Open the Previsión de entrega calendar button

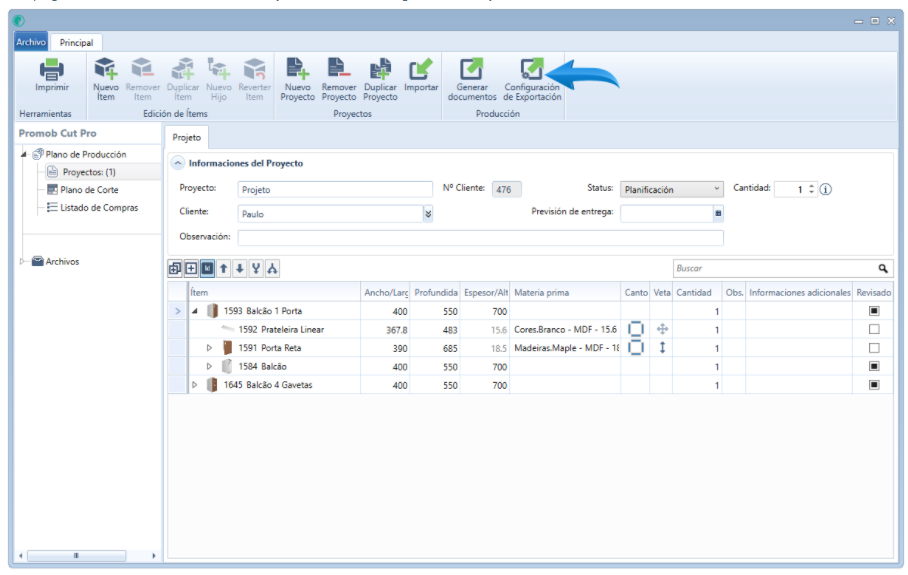click(718, 214)
